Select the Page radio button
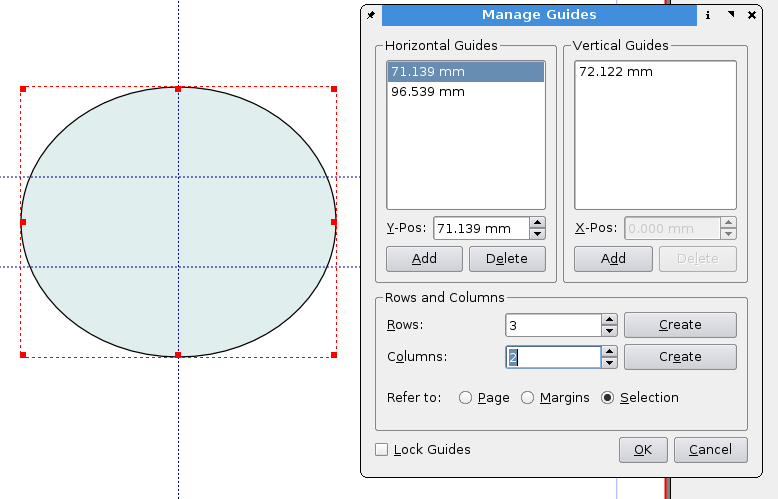Image resolution: width=778 pixels, height=499 pixels. [466, 398]
